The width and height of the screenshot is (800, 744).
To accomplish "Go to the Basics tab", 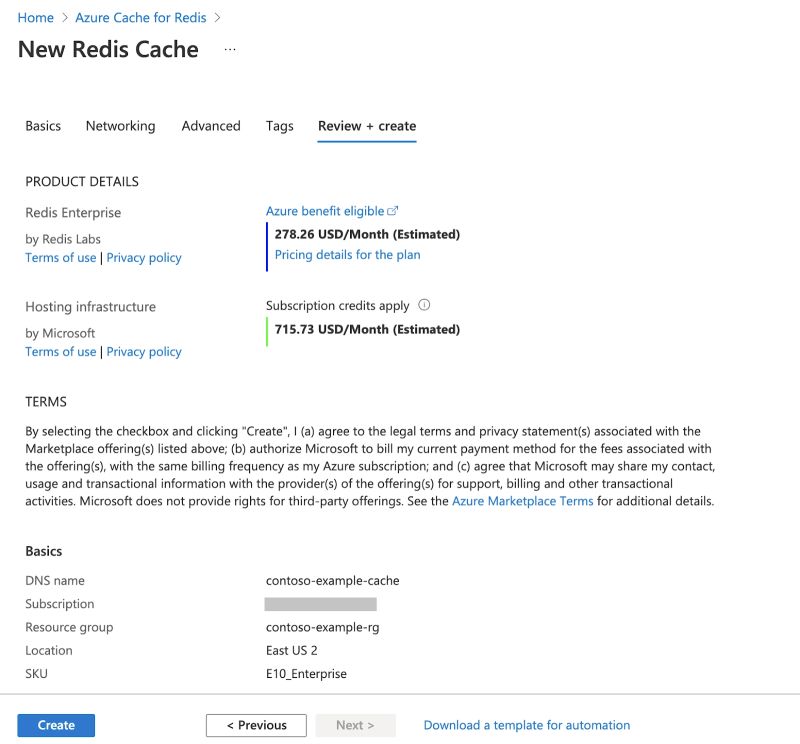I will (43, 126).
